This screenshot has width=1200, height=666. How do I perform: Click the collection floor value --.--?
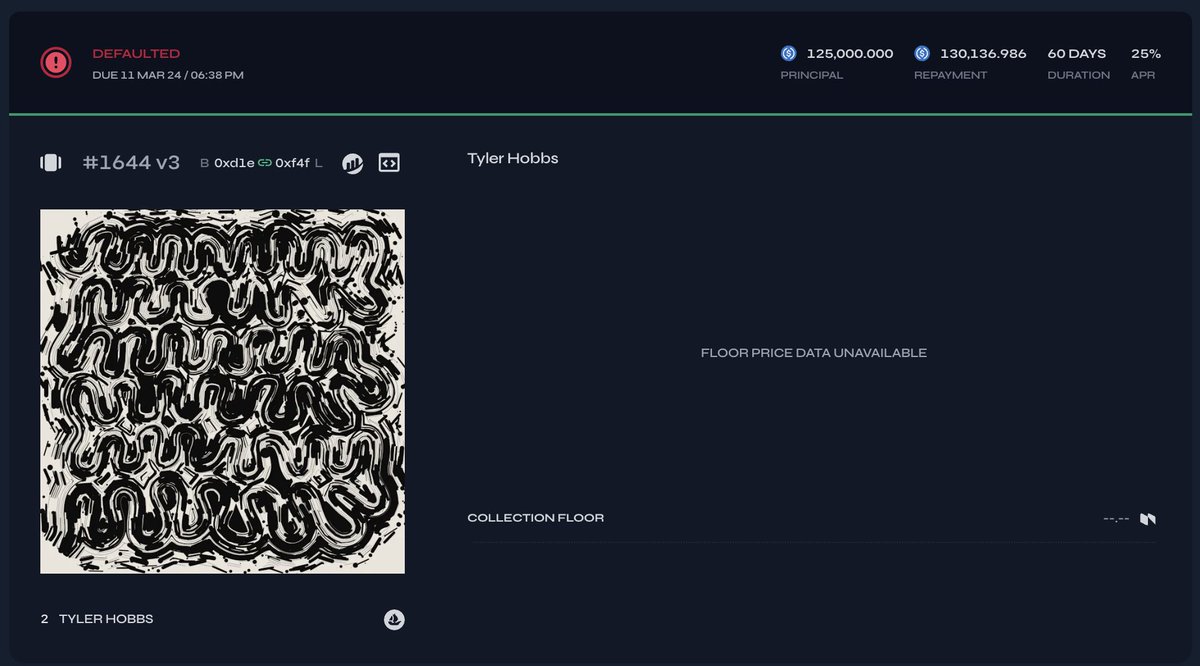click(1116, 519)
